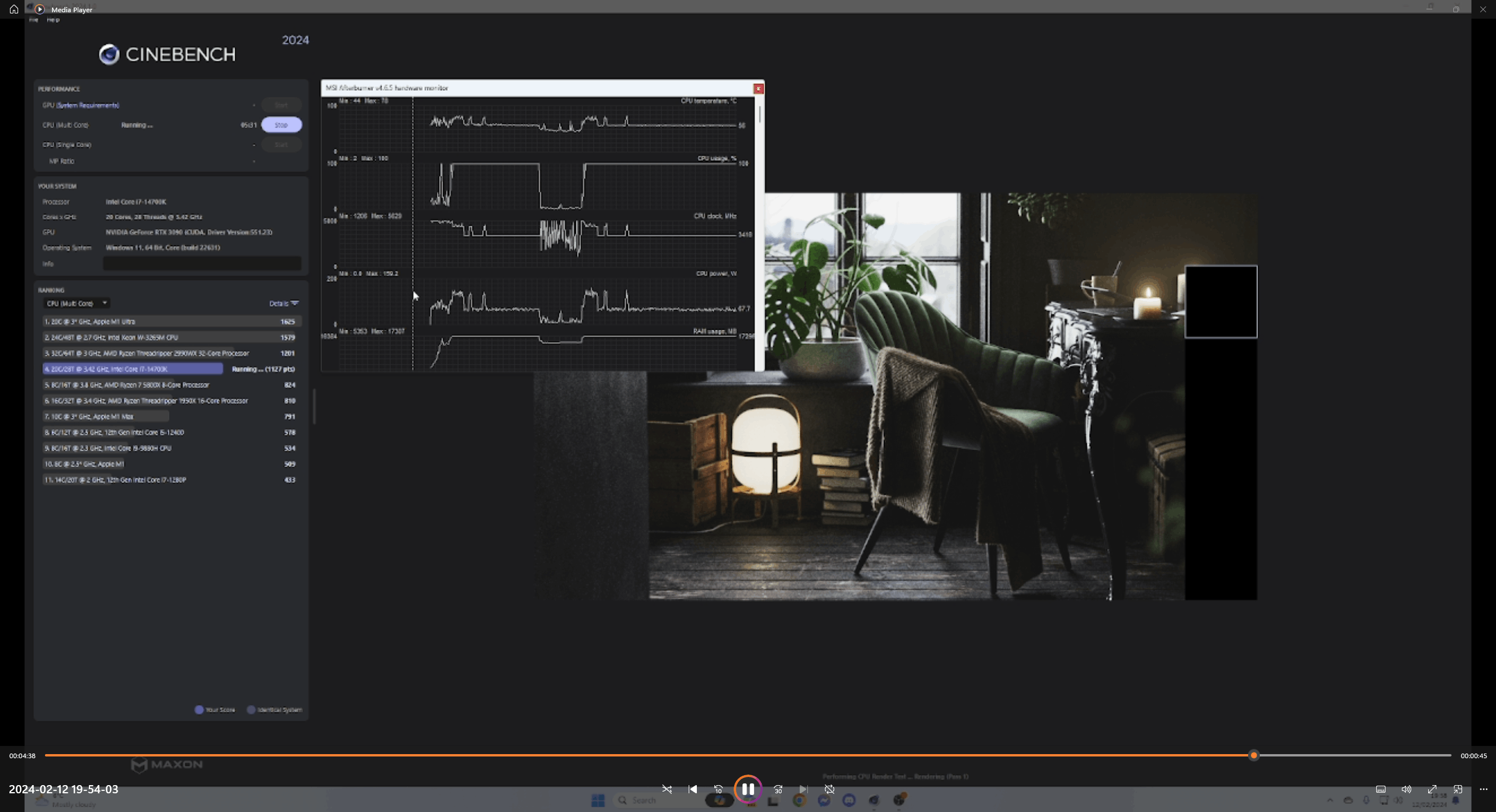Enter full screen mode

[1432, 789]
